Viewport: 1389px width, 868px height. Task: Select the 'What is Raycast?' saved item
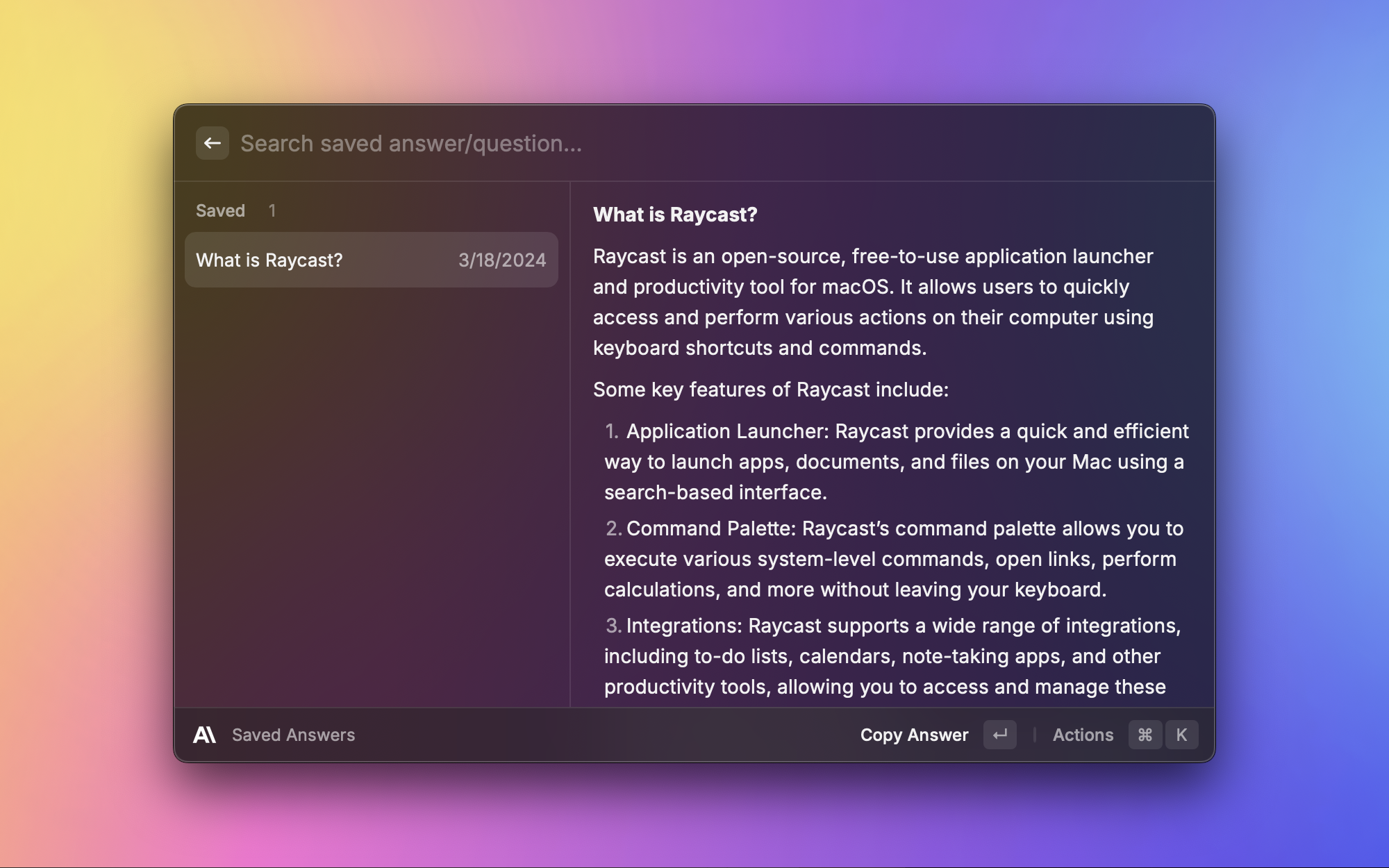click(269, 260)
